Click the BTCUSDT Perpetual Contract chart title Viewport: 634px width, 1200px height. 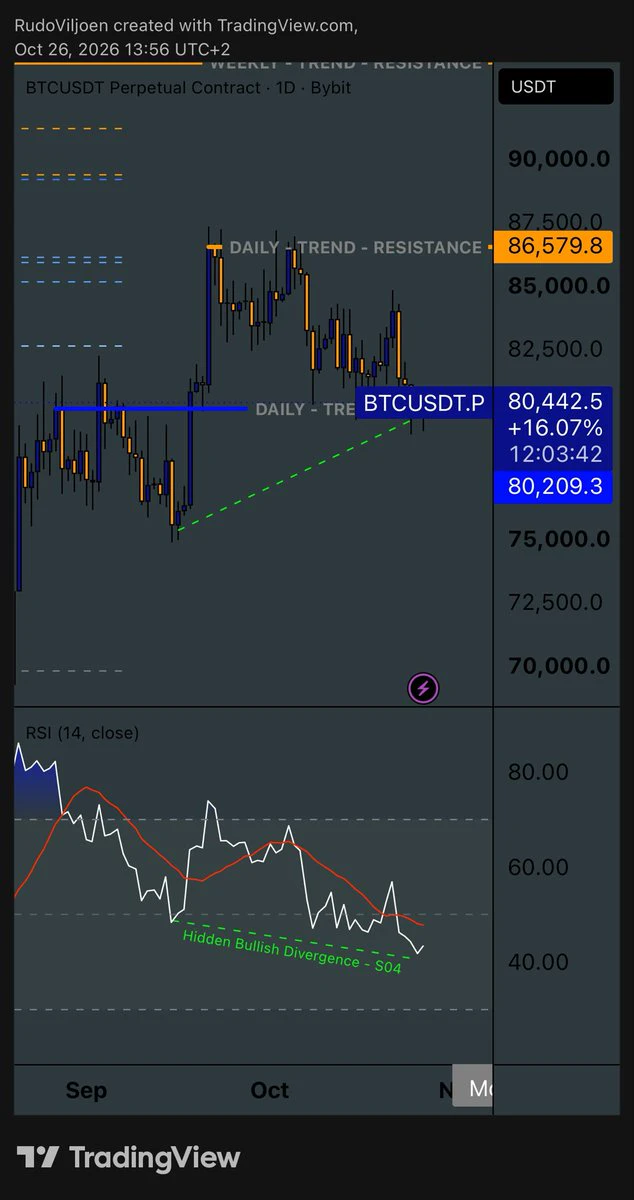[x=188, y=88]
